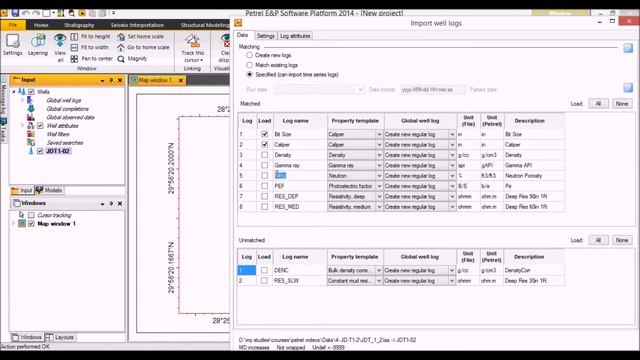640x360 pixels.
Task: Check Load for Density log
Action: [x=264, y=155]
